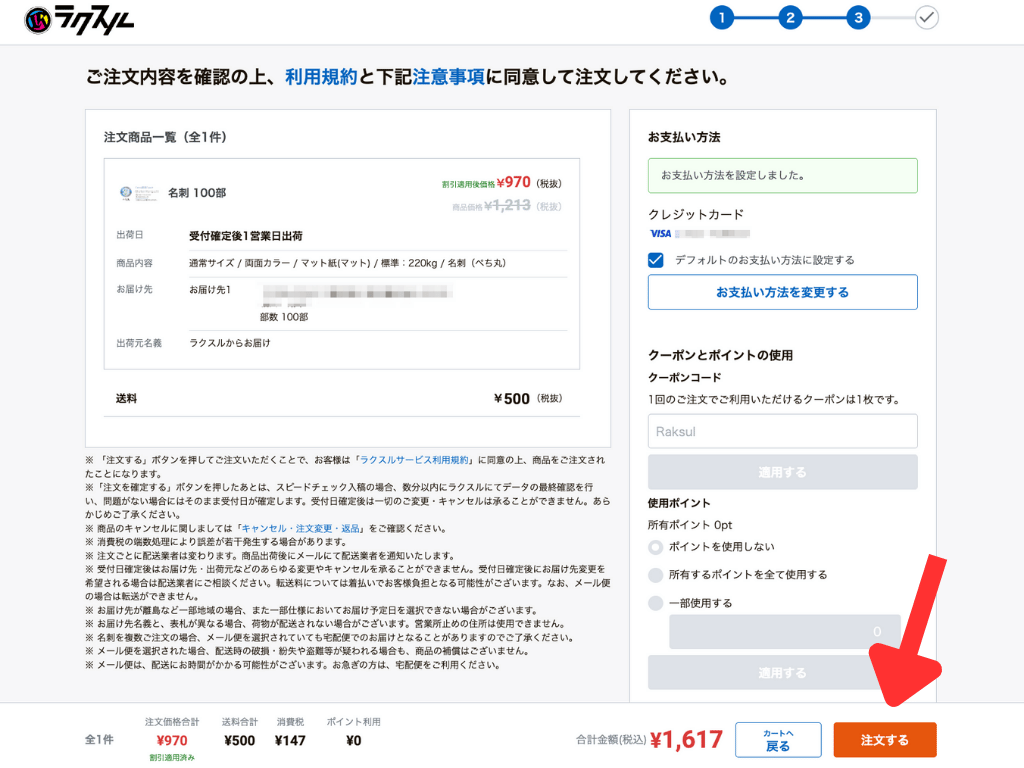Screen dimensions: 1024x768
Task: Click the Raksul coupon code field
Action: pos(782,430)
